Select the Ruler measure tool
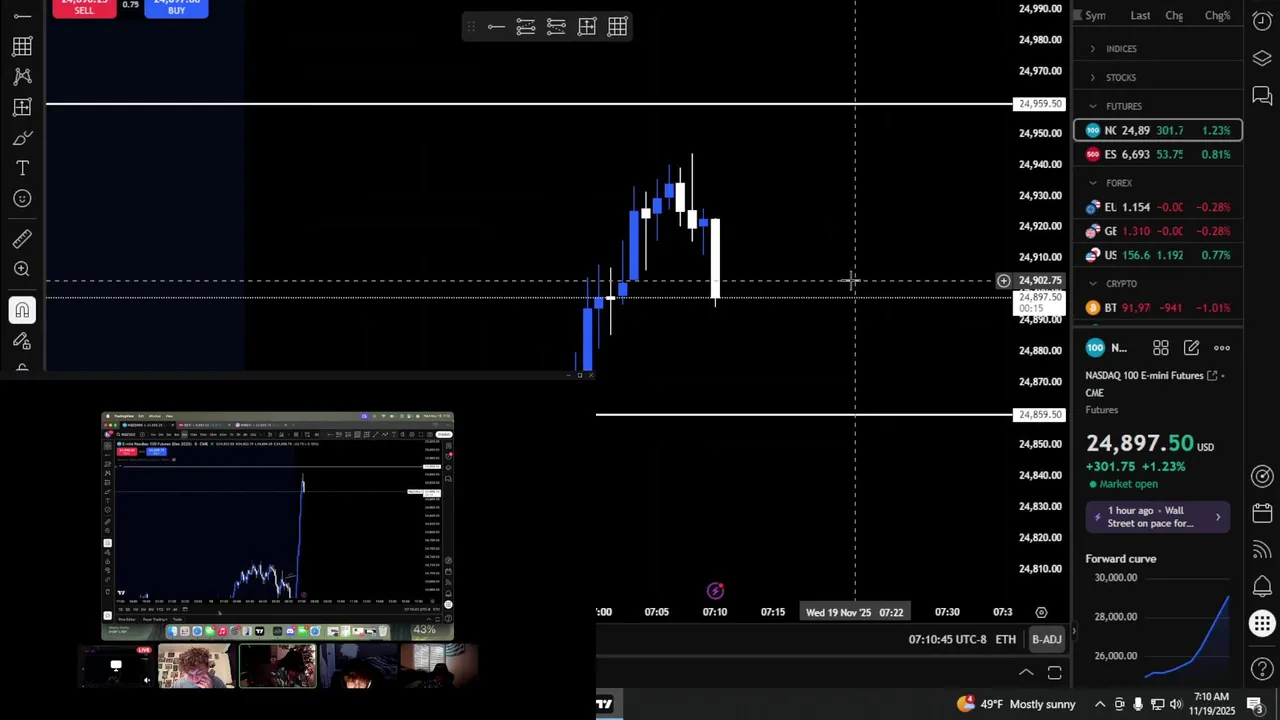The image size is (1280, 720). coord(22,239)
